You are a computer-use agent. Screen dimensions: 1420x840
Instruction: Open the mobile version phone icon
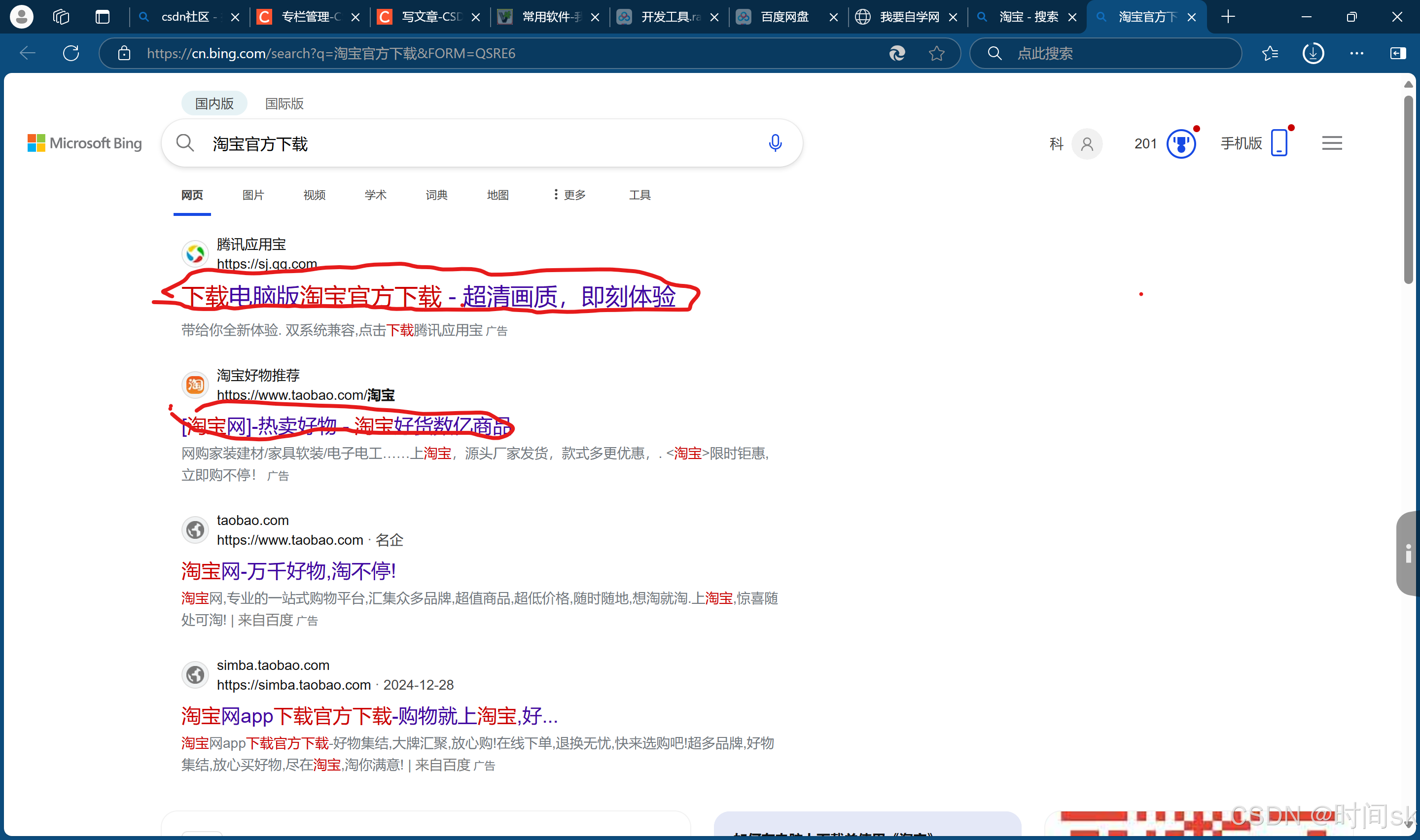(x=1279, y=142)
